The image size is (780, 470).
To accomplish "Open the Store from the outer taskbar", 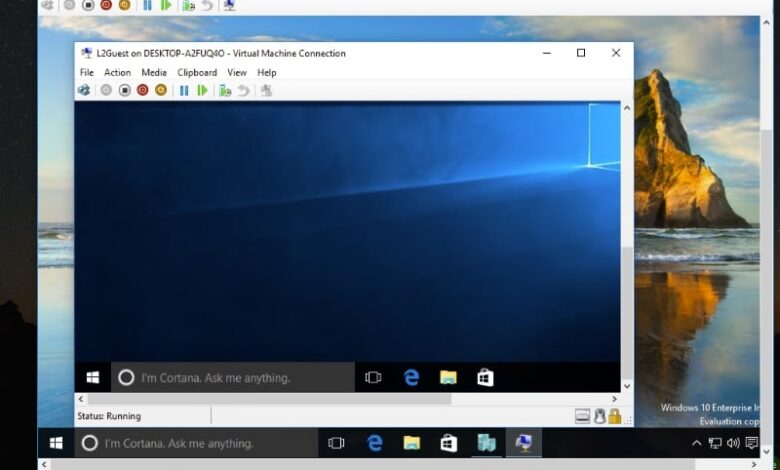I will pyautogui.click(x=448, y=443).
